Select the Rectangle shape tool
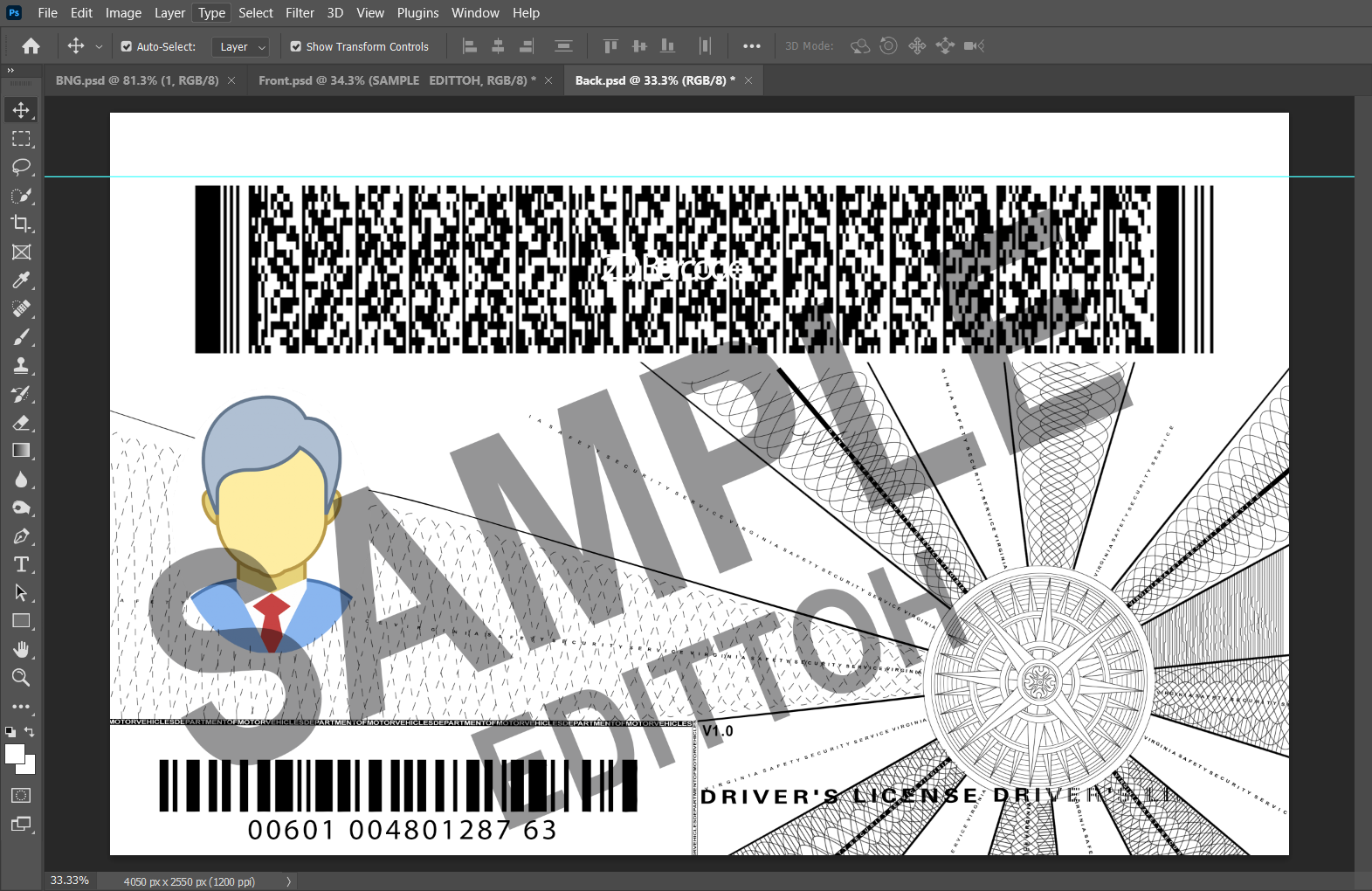 click(x=21, y=621)
